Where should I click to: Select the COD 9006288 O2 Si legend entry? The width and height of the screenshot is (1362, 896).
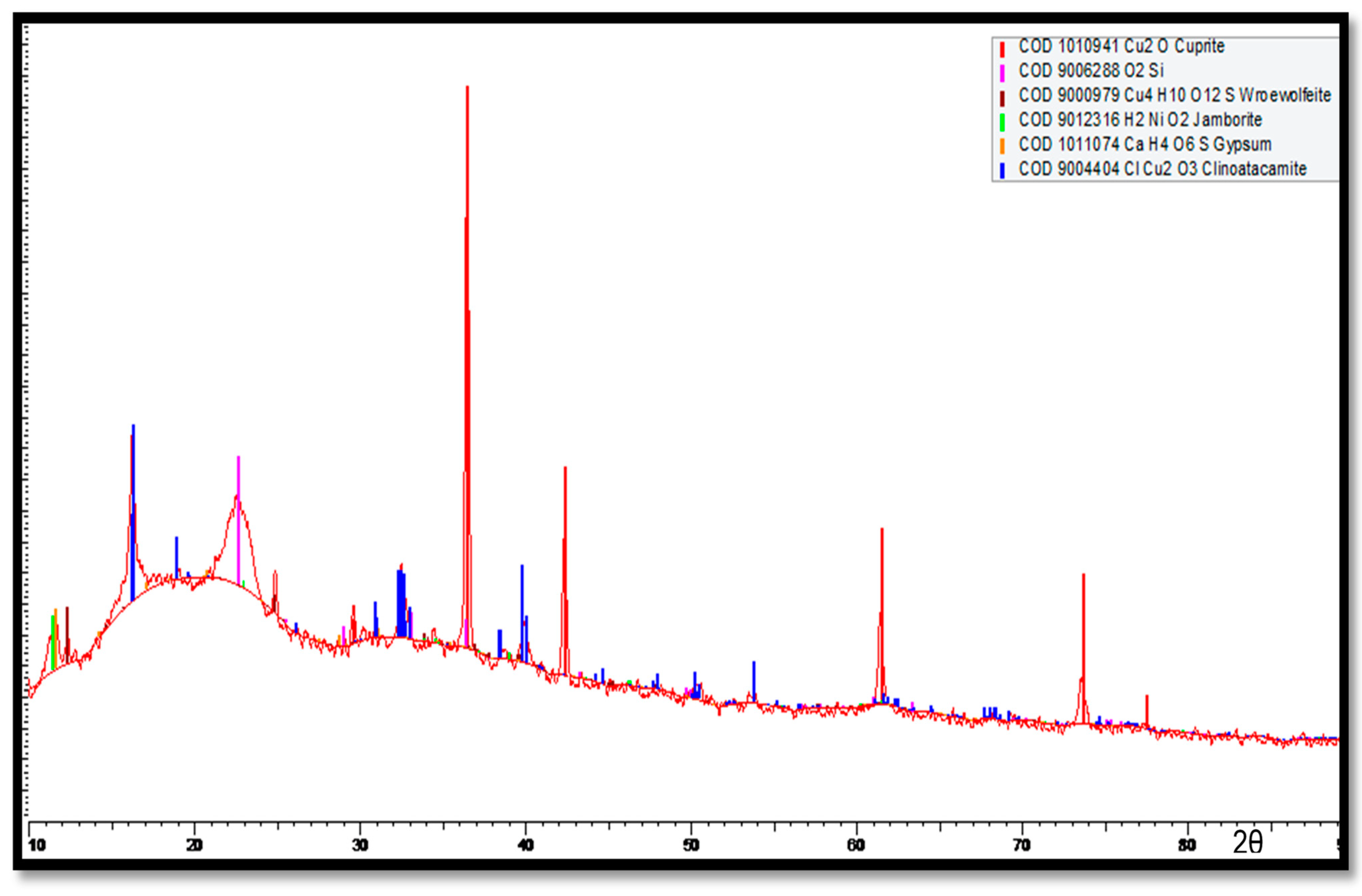pyautogui.click(x=1091, y=71)
